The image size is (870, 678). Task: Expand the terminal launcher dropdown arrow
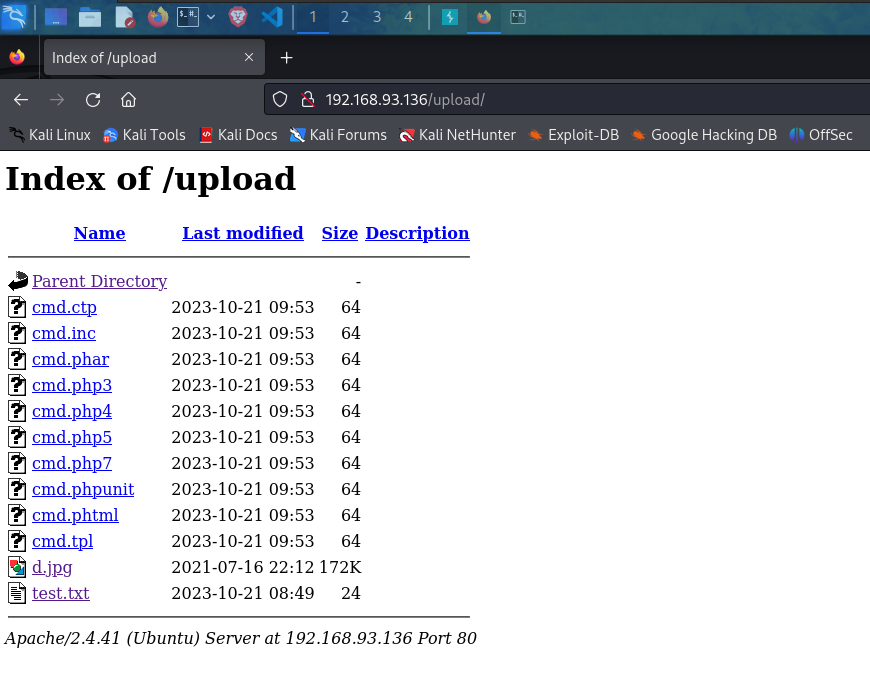coord(211,17)
